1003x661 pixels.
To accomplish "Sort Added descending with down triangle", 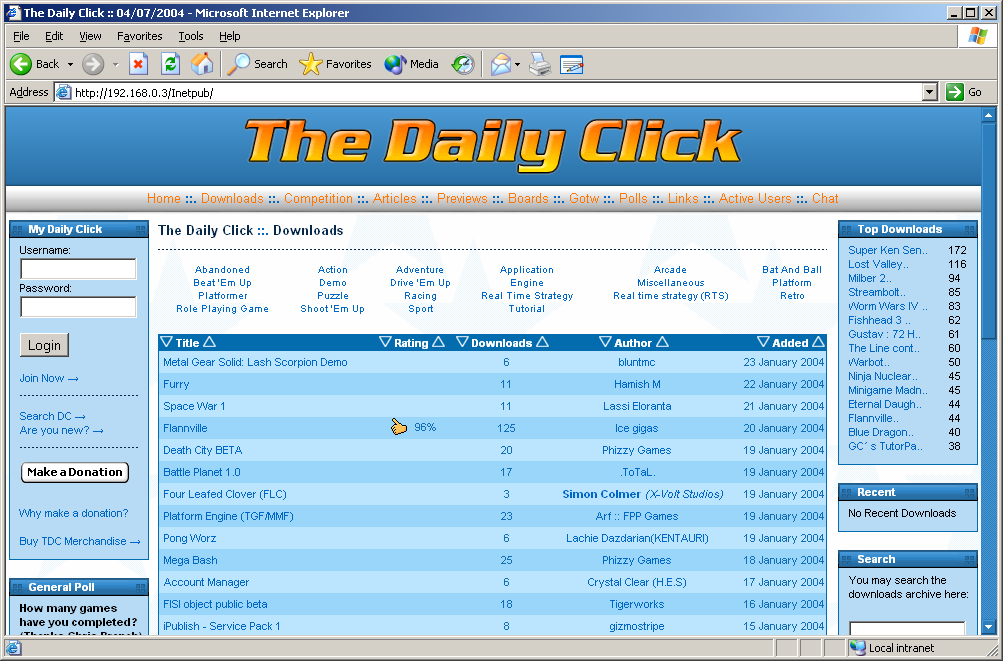I will click(763, 342).
